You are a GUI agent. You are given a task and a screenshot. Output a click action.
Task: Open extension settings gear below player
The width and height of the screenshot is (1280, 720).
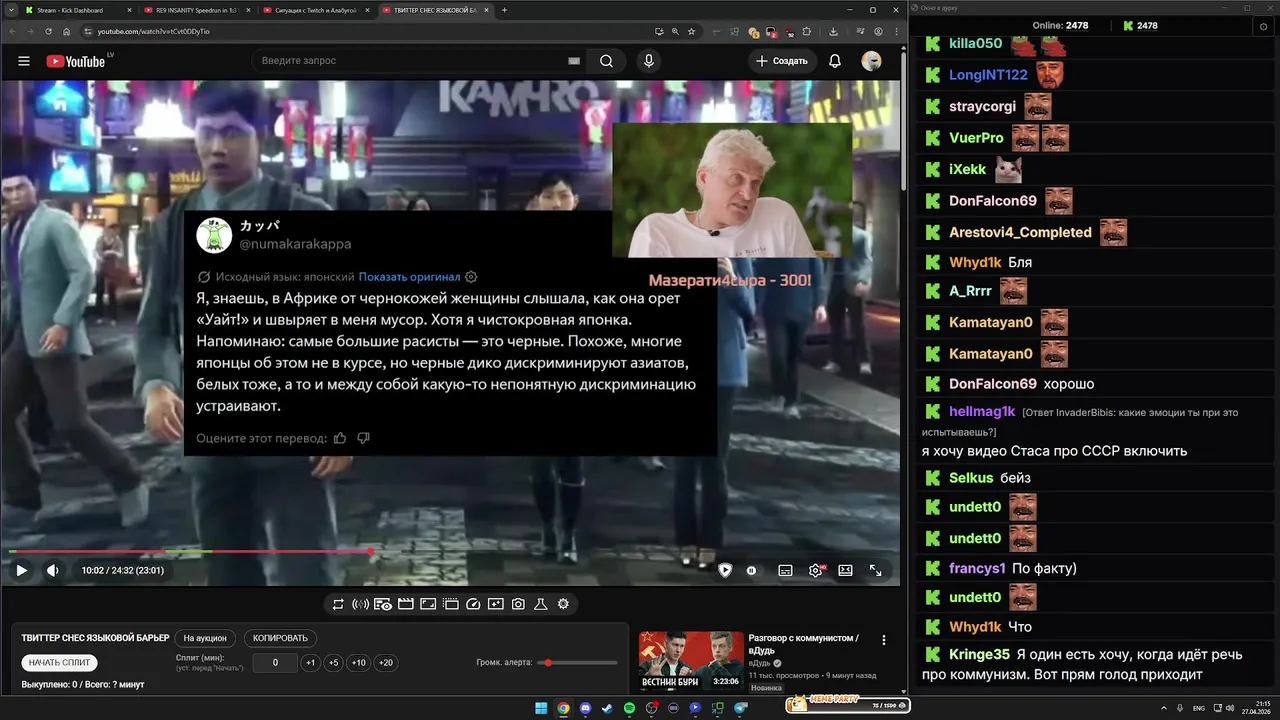[x=563, y=604]
